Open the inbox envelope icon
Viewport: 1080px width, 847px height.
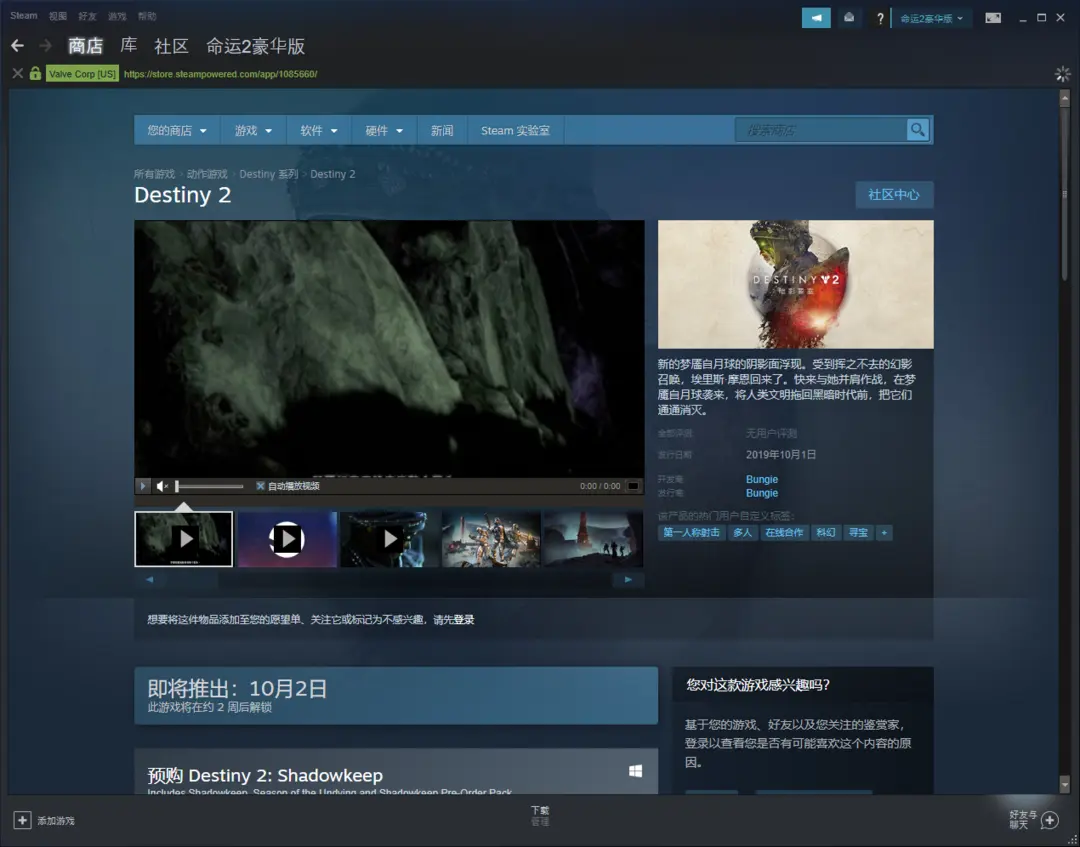click(849, 18)
